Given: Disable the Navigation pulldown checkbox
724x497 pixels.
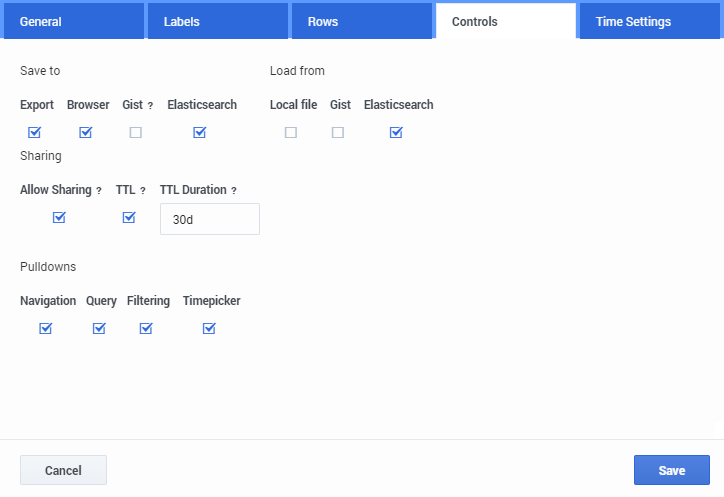Looking at the screenshot, I should [45, 328].
